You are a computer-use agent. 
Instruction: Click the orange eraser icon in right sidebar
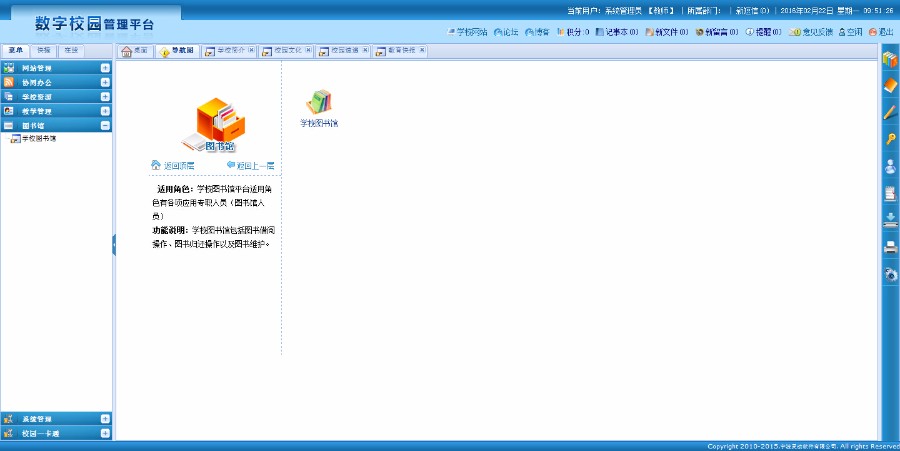tap(890, 85)
